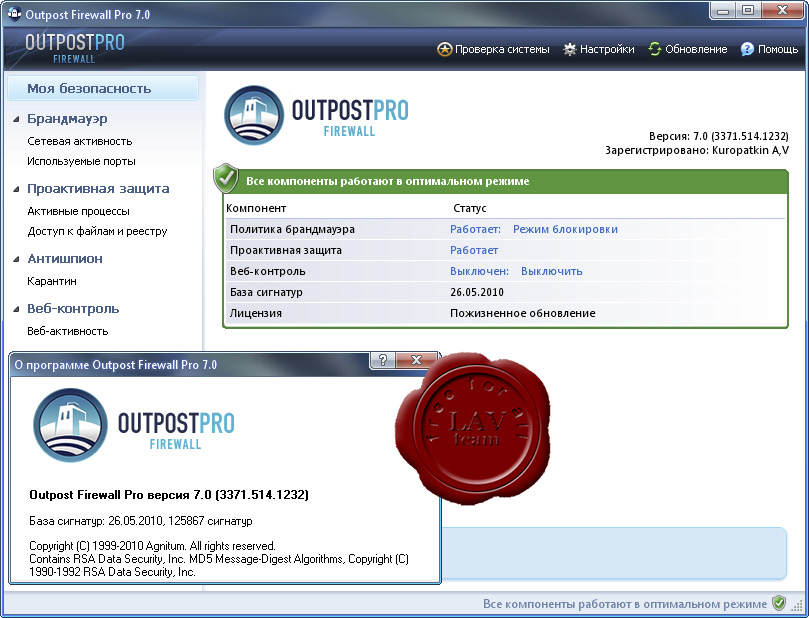The height and width of the screenshot is (618, 809).
Task: Open Карантин in the sidebar
Action: coord(52,282)
